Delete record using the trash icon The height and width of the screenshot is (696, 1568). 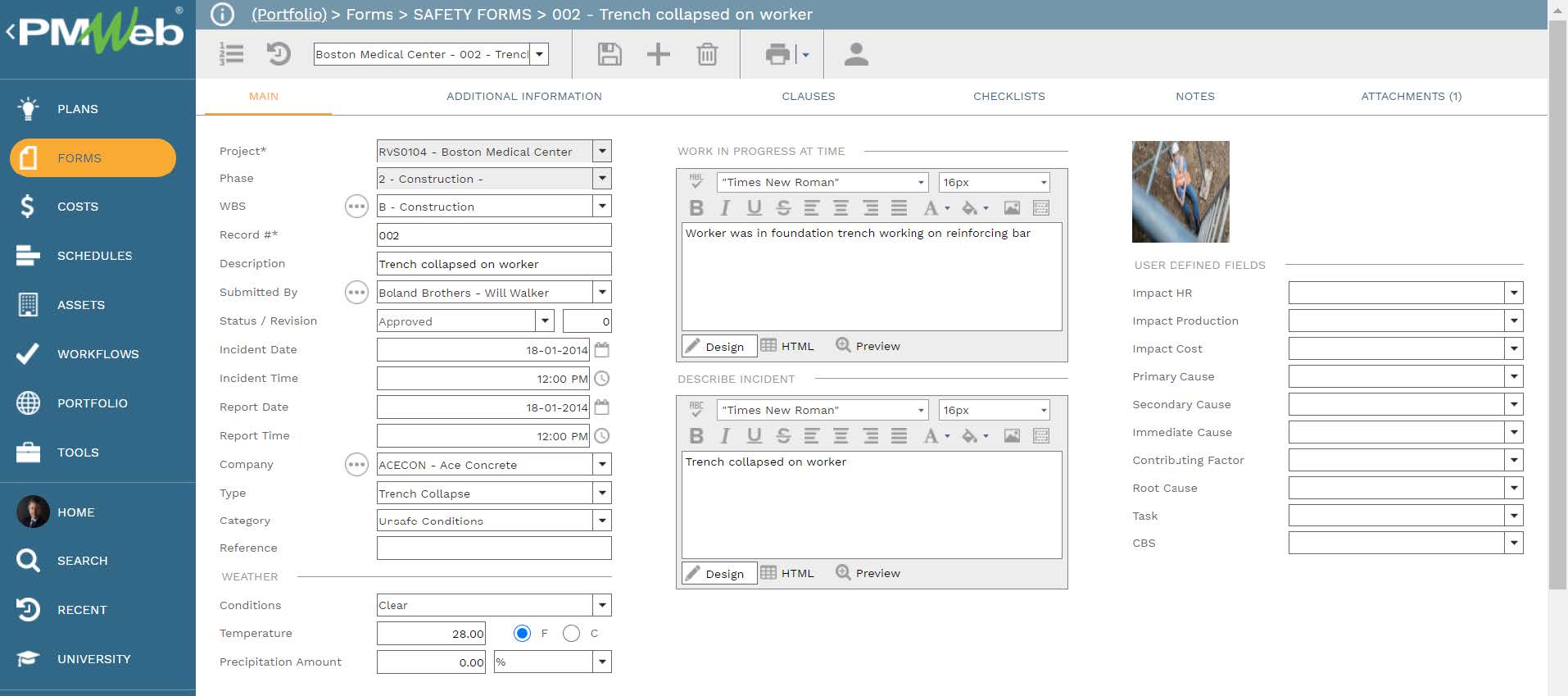(x=707, y=54)
